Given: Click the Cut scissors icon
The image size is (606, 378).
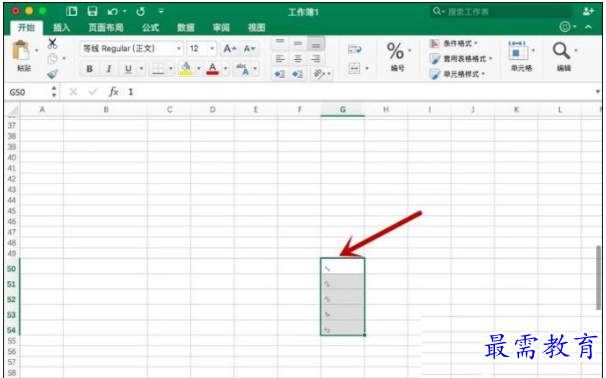Looking at the screenshot, I should coord(52,43).
